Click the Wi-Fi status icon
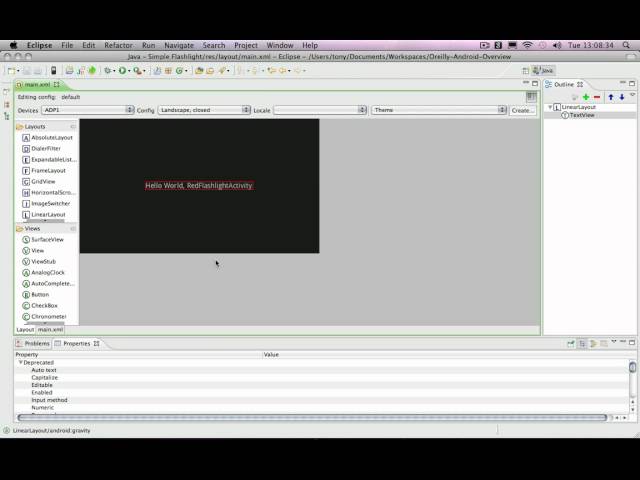640x480 pixels. pos(527,45)
